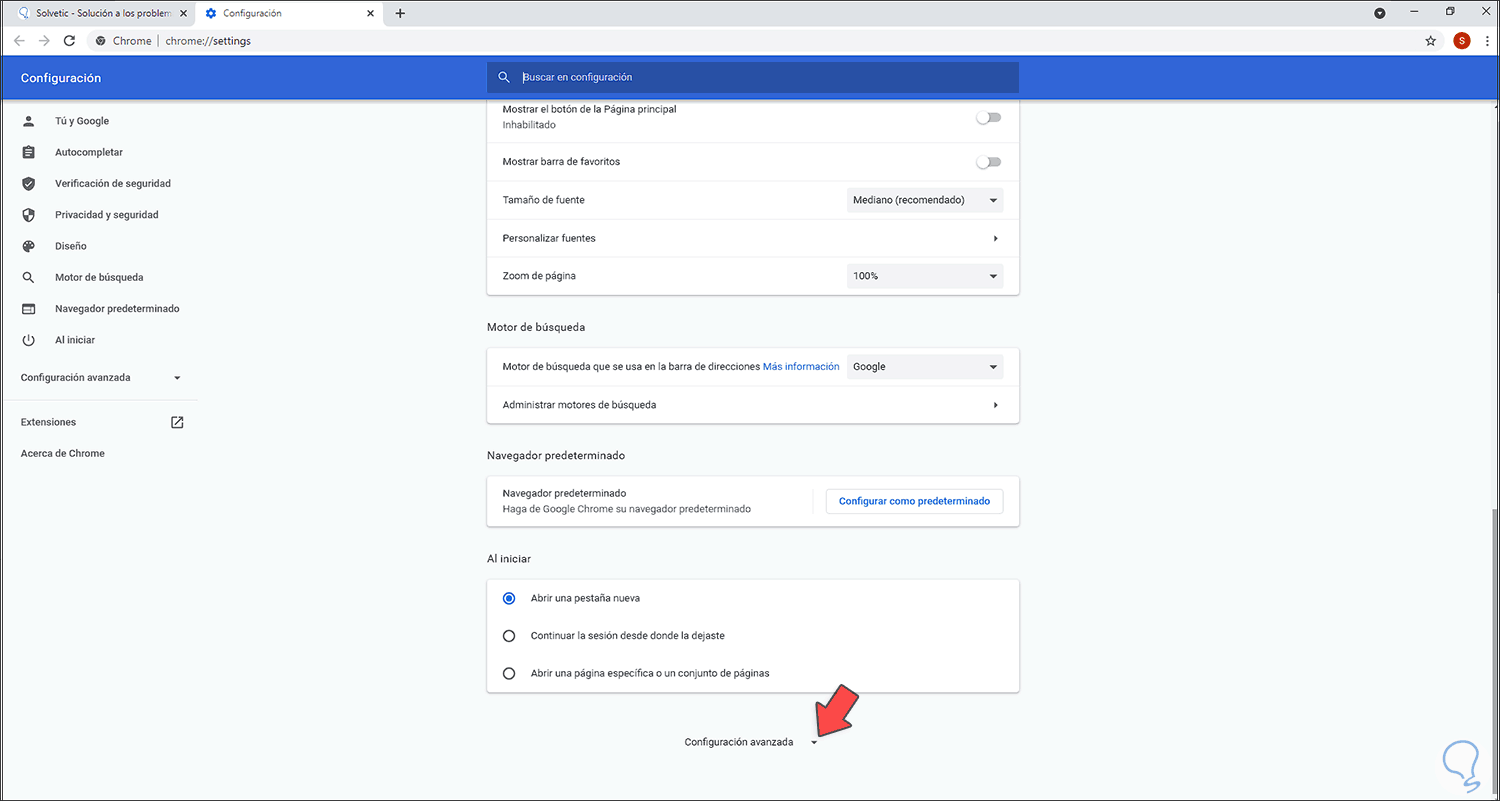
Task: Click the Autocompletar clipboard icon
Action: tap(28, 152)
